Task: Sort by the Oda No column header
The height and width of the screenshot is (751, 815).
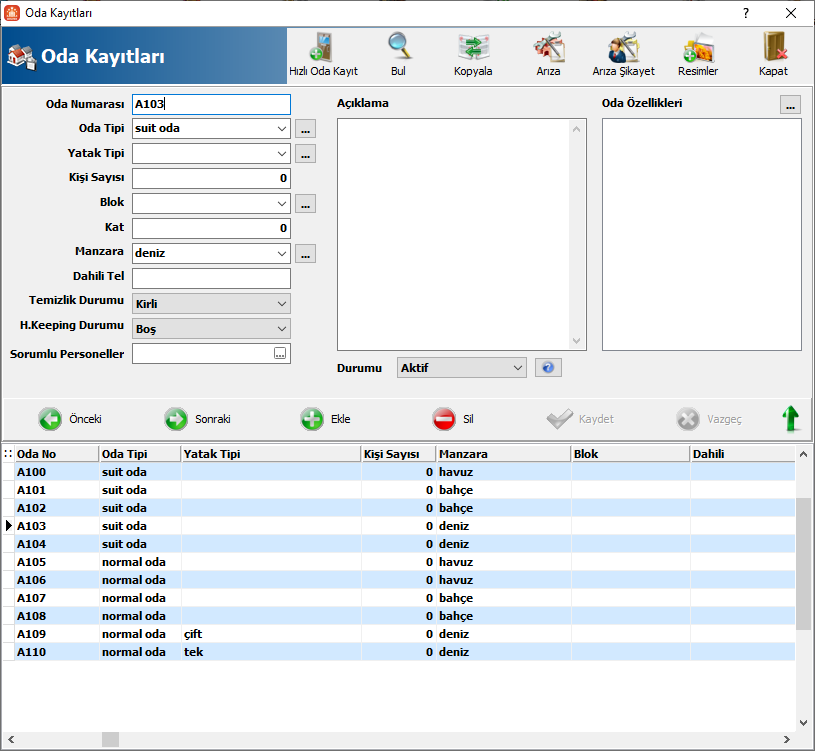Action: (x=57, y=454)
